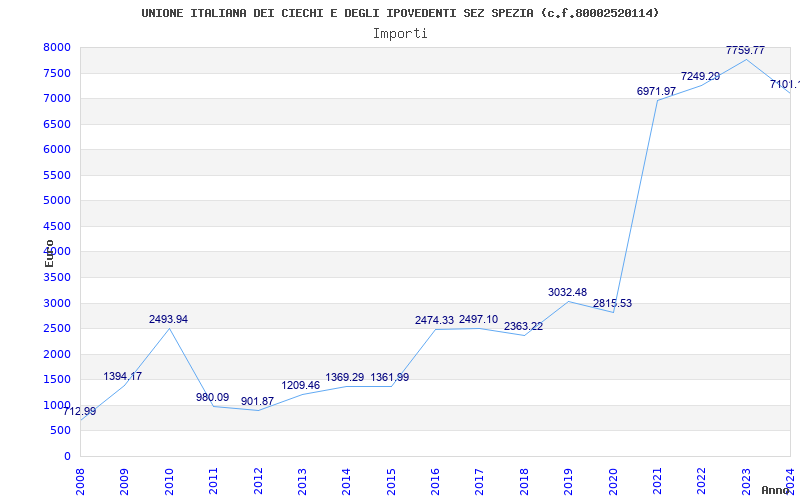Click the 2363.22 value label
The width and height of the screenshot is (800, 500).
(x=523, y=327)
